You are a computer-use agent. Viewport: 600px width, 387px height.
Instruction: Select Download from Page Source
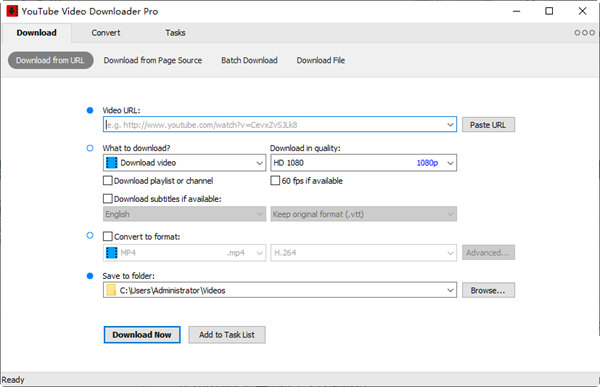(153, 60)
